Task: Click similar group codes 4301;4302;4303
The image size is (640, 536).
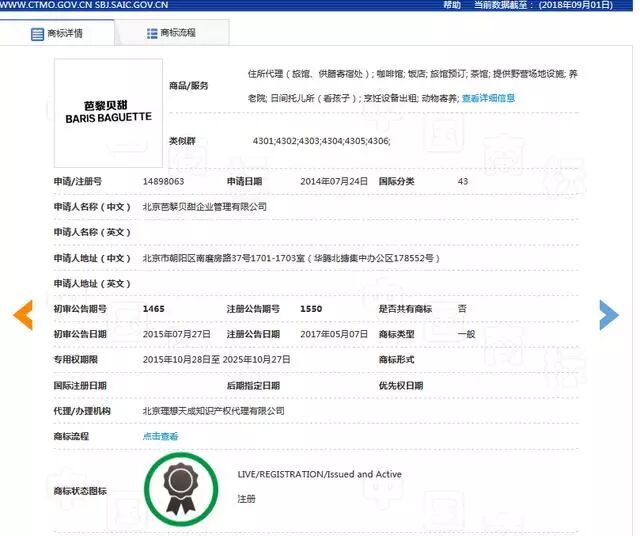Action: pos(286,141)
